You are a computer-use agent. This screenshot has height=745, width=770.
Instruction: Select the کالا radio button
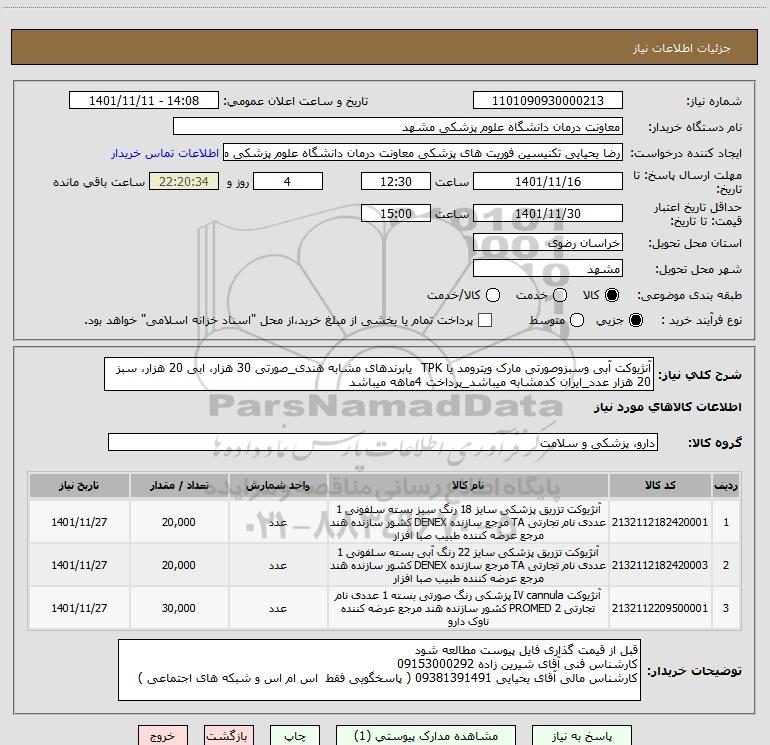(612, 295)
